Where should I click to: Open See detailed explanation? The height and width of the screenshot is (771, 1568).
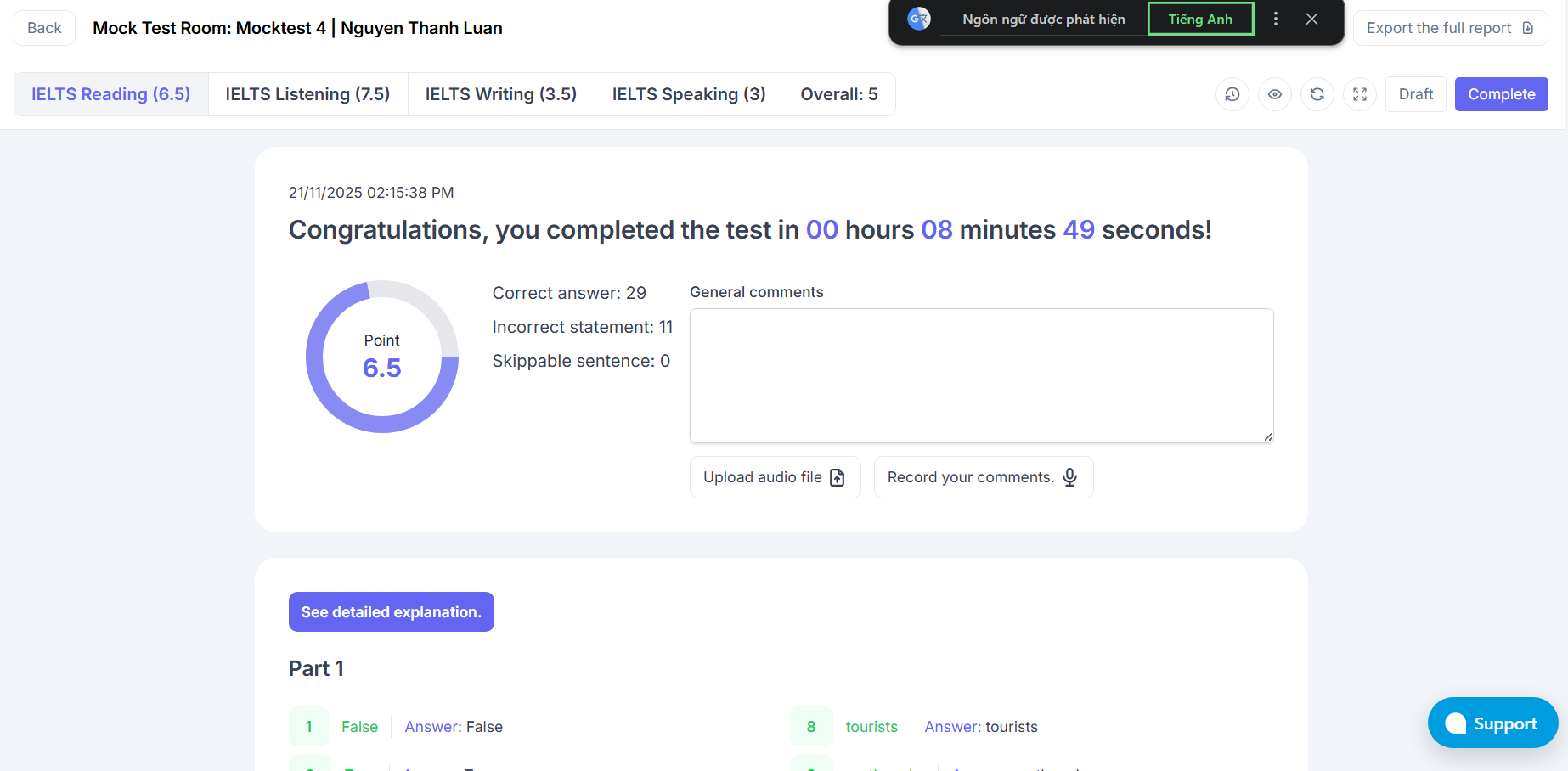coord(392,611)
